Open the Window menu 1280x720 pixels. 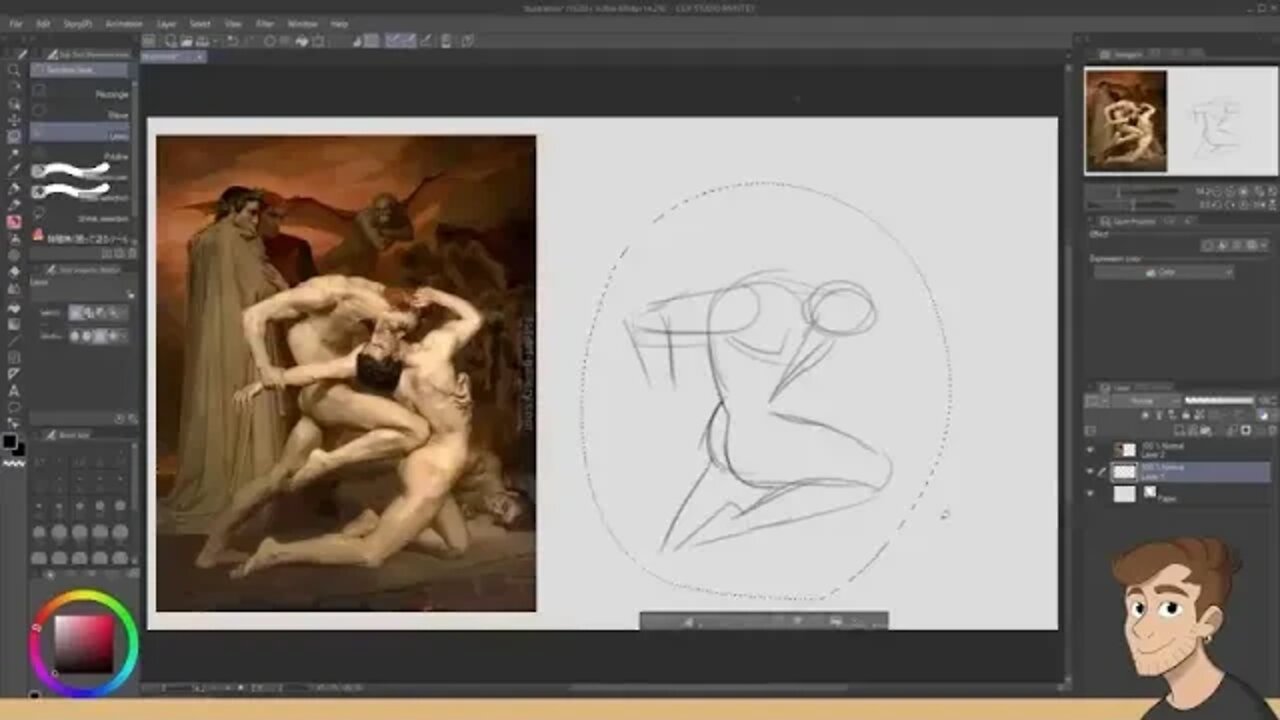coord(302,23)
